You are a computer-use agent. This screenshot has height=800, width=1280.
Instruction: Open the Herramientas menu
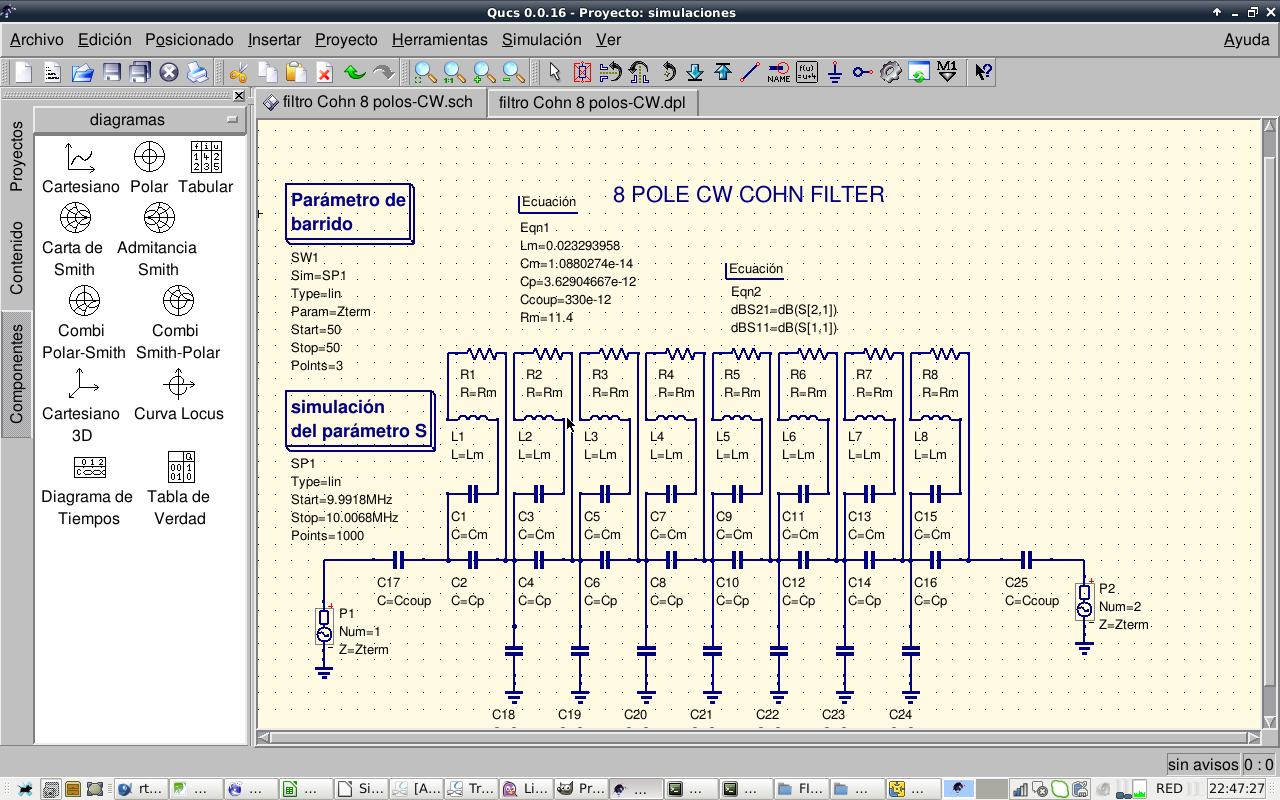click(x=439, y=40)
